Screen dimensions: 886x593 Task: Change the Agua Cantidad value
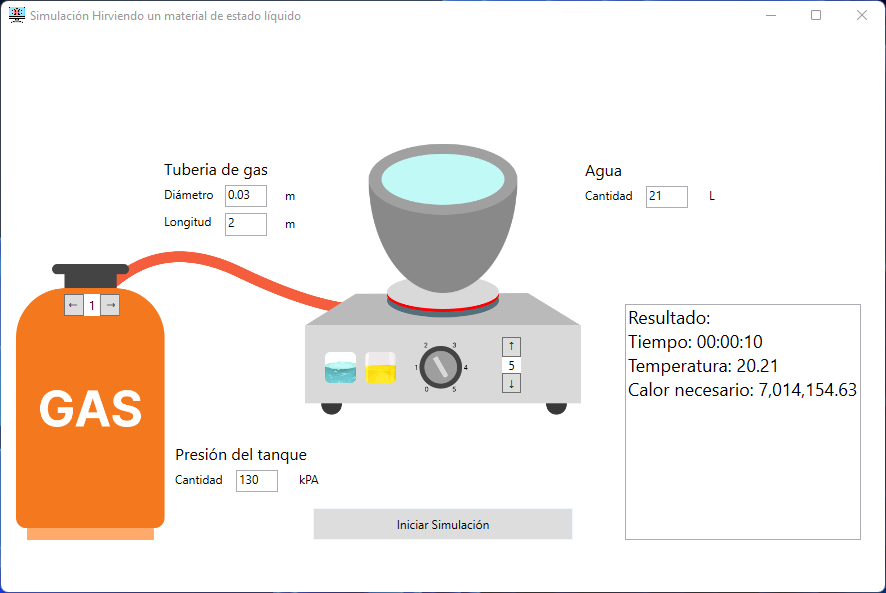tap(666, 196)
